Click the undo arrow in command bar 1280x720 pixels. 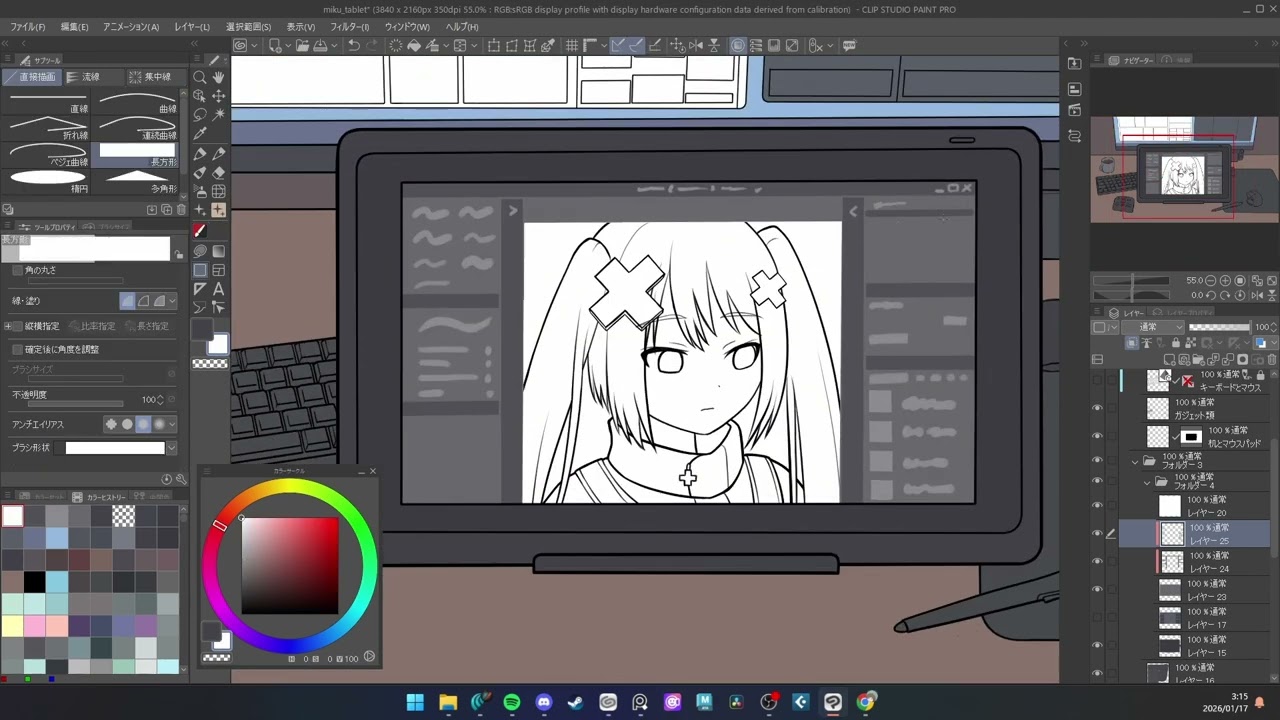353,46
